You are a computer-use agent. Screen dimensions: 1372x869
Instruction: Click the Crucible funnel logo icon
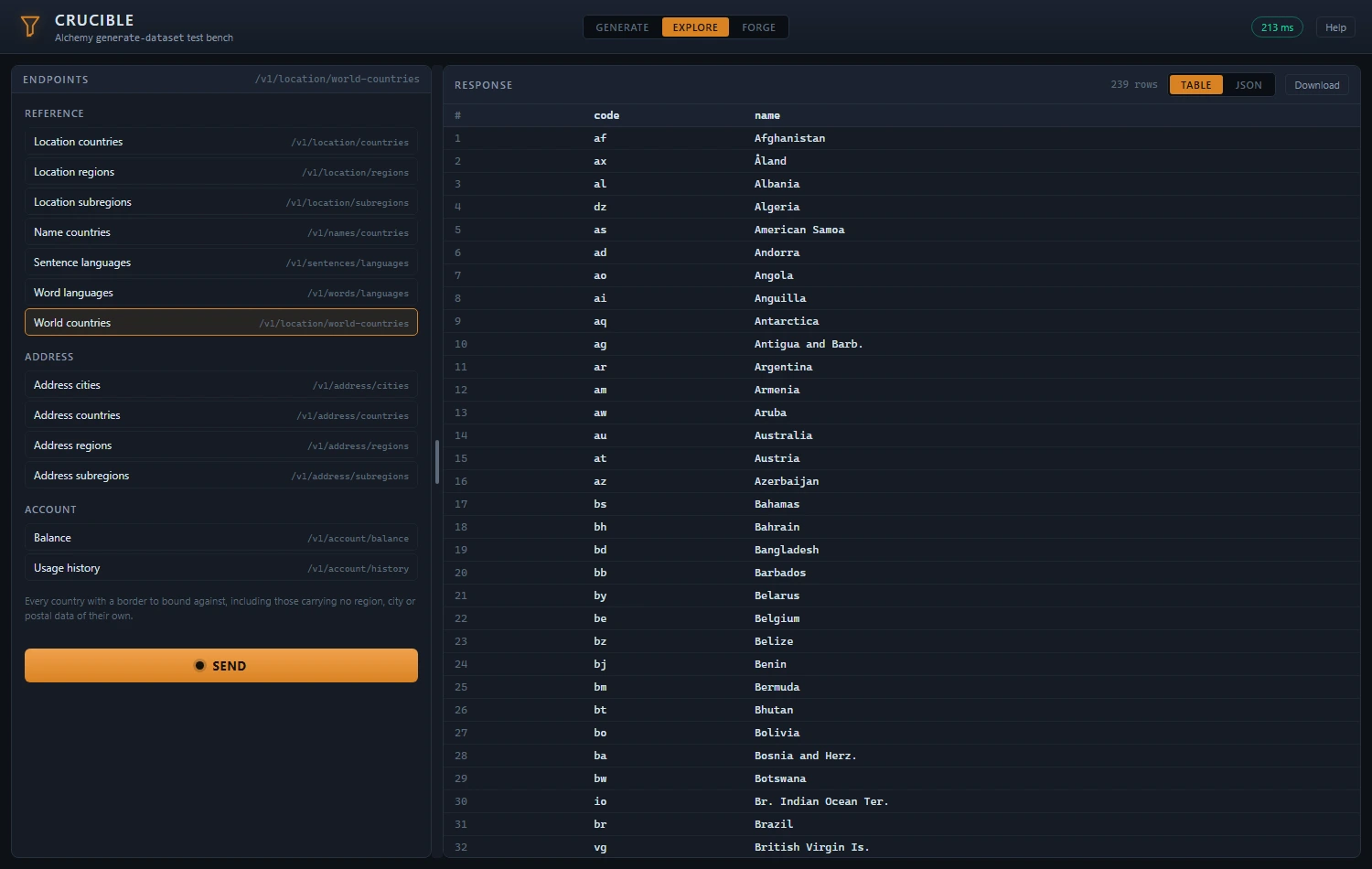point(30,27)
